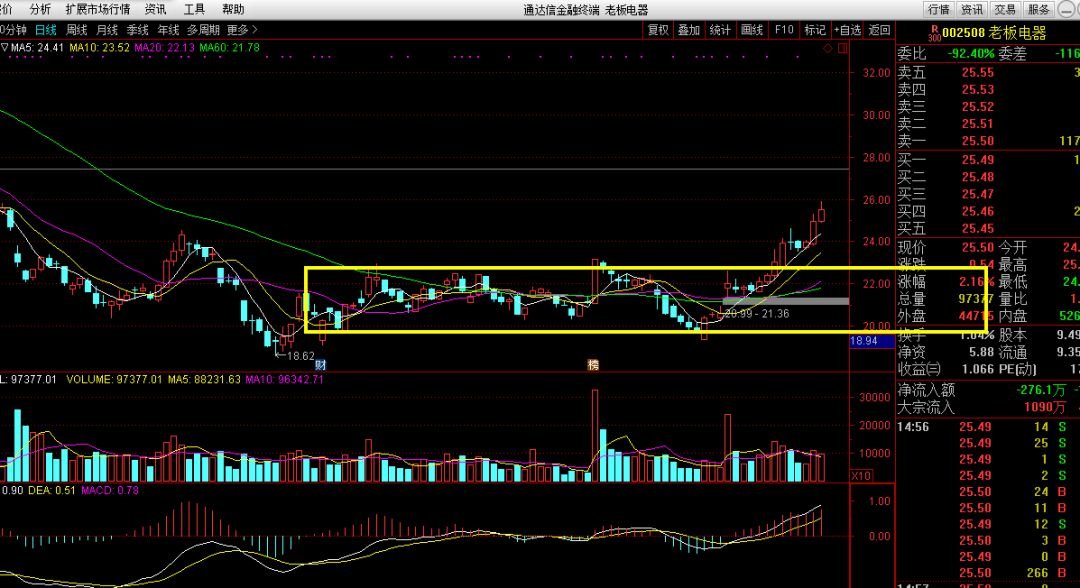Switch chart to 周线 period

pos(76,30)
